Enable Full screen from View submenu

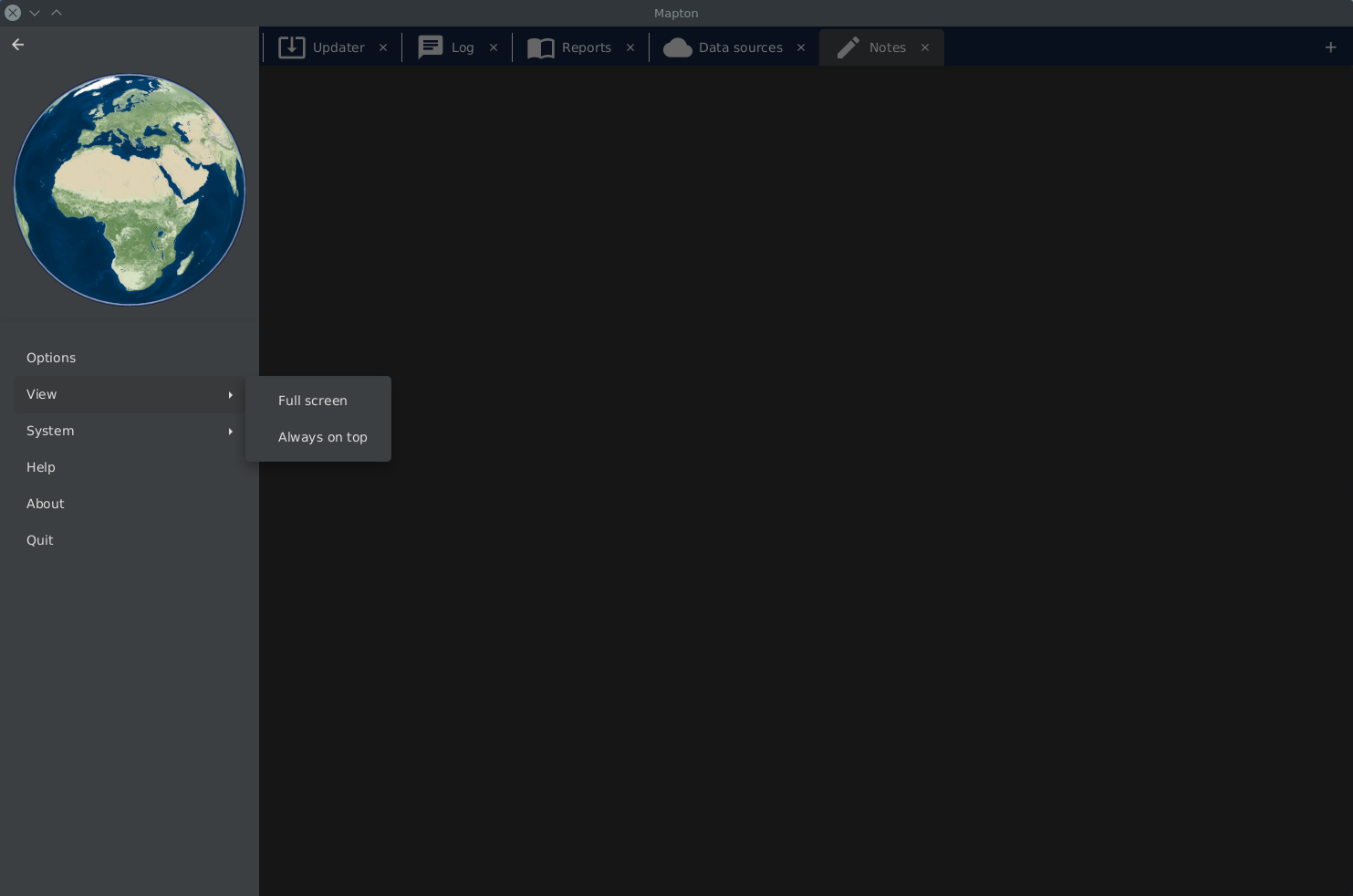coord(318,401)
